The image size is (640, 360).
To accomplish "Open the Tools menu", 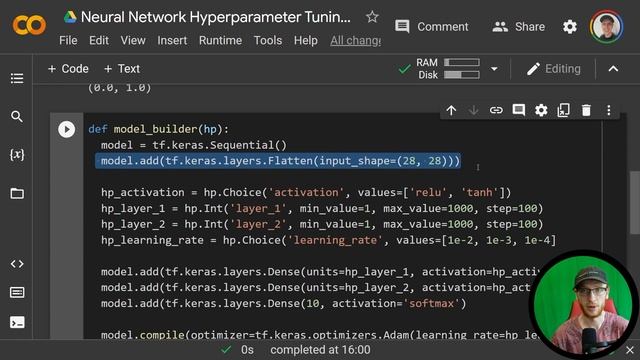I will pos(268,40).
